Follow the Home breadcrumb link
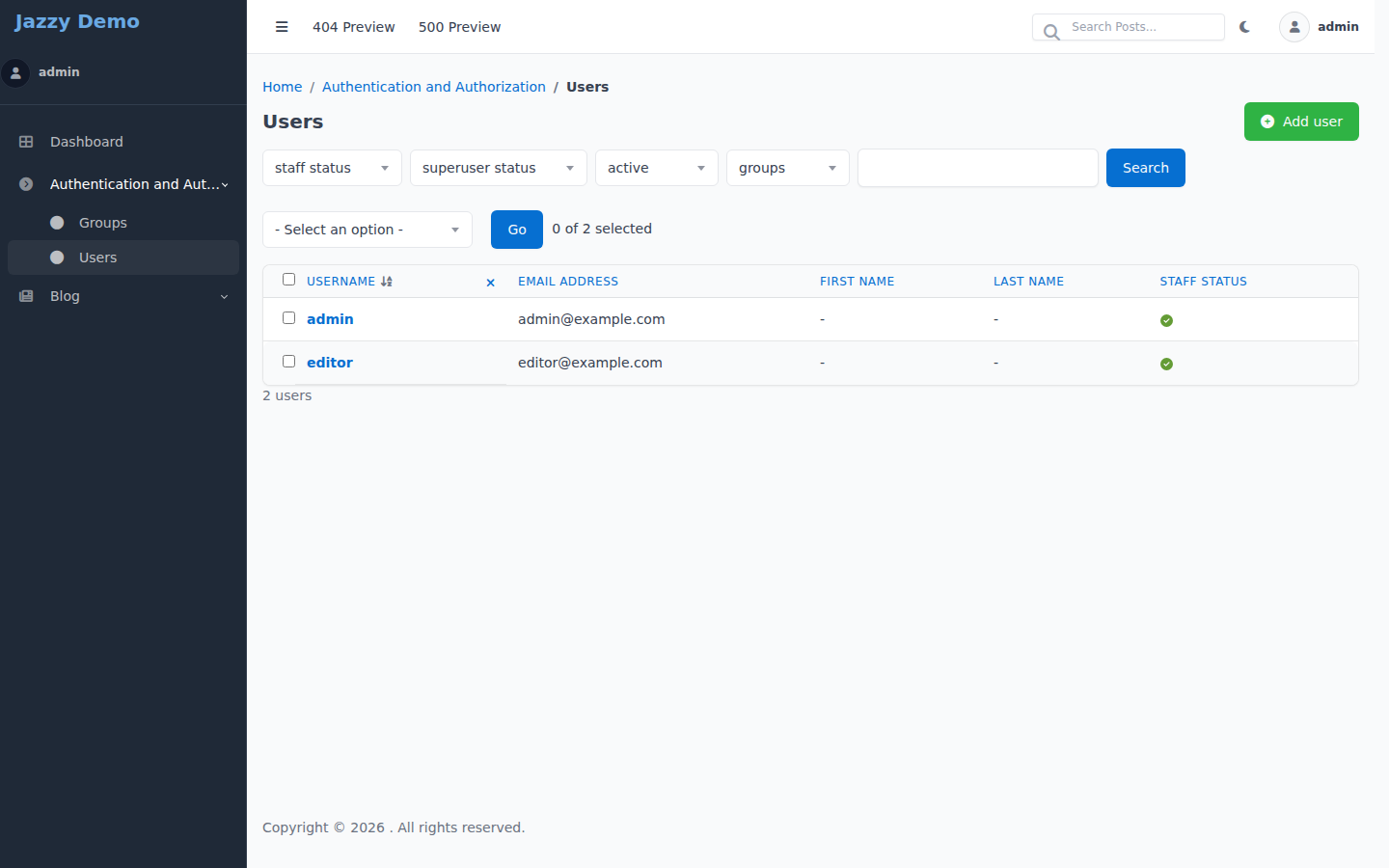This screenshot has height=868, width=1389. point(283,87)
